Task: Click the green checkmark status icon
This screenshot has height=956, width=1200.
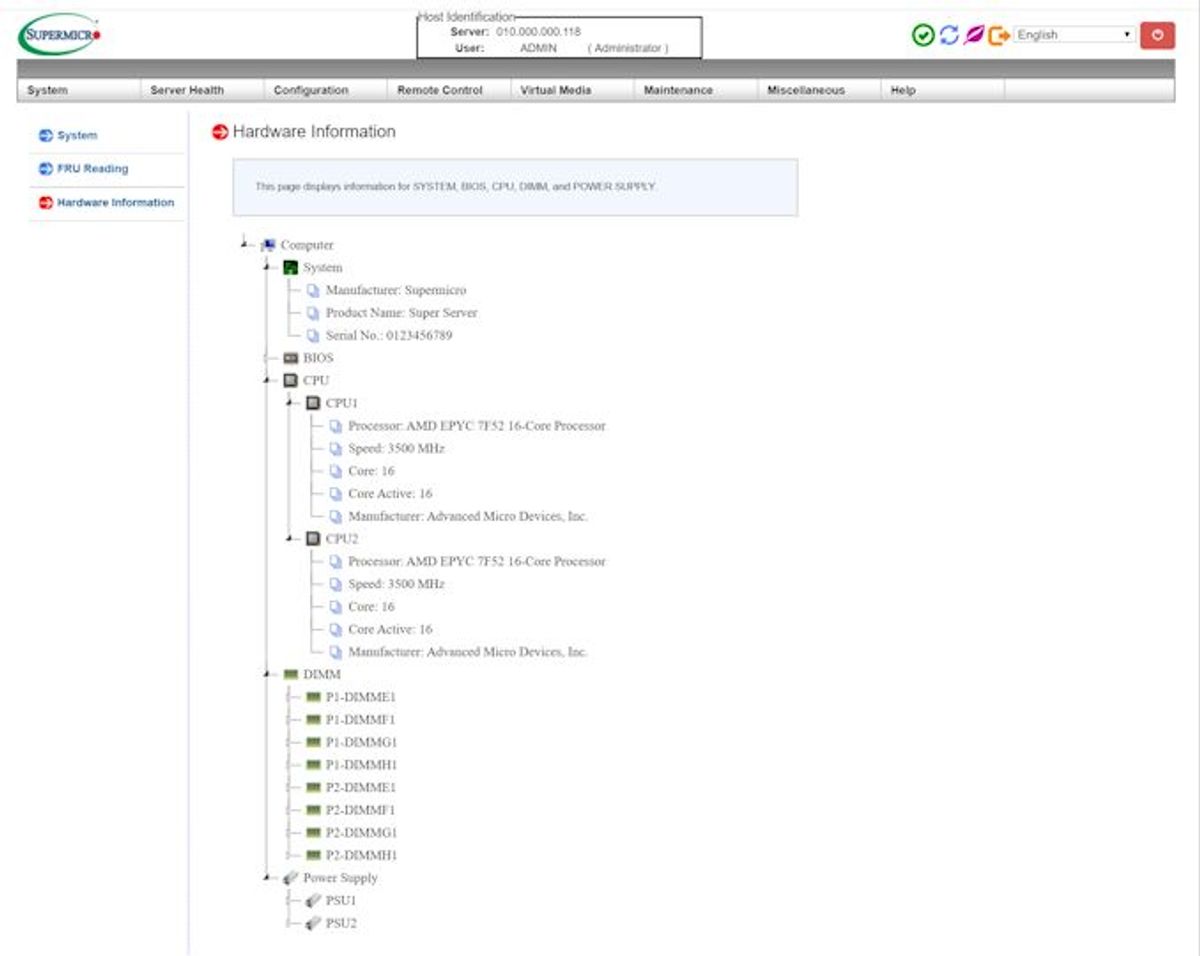Action: tap(923, 35)
